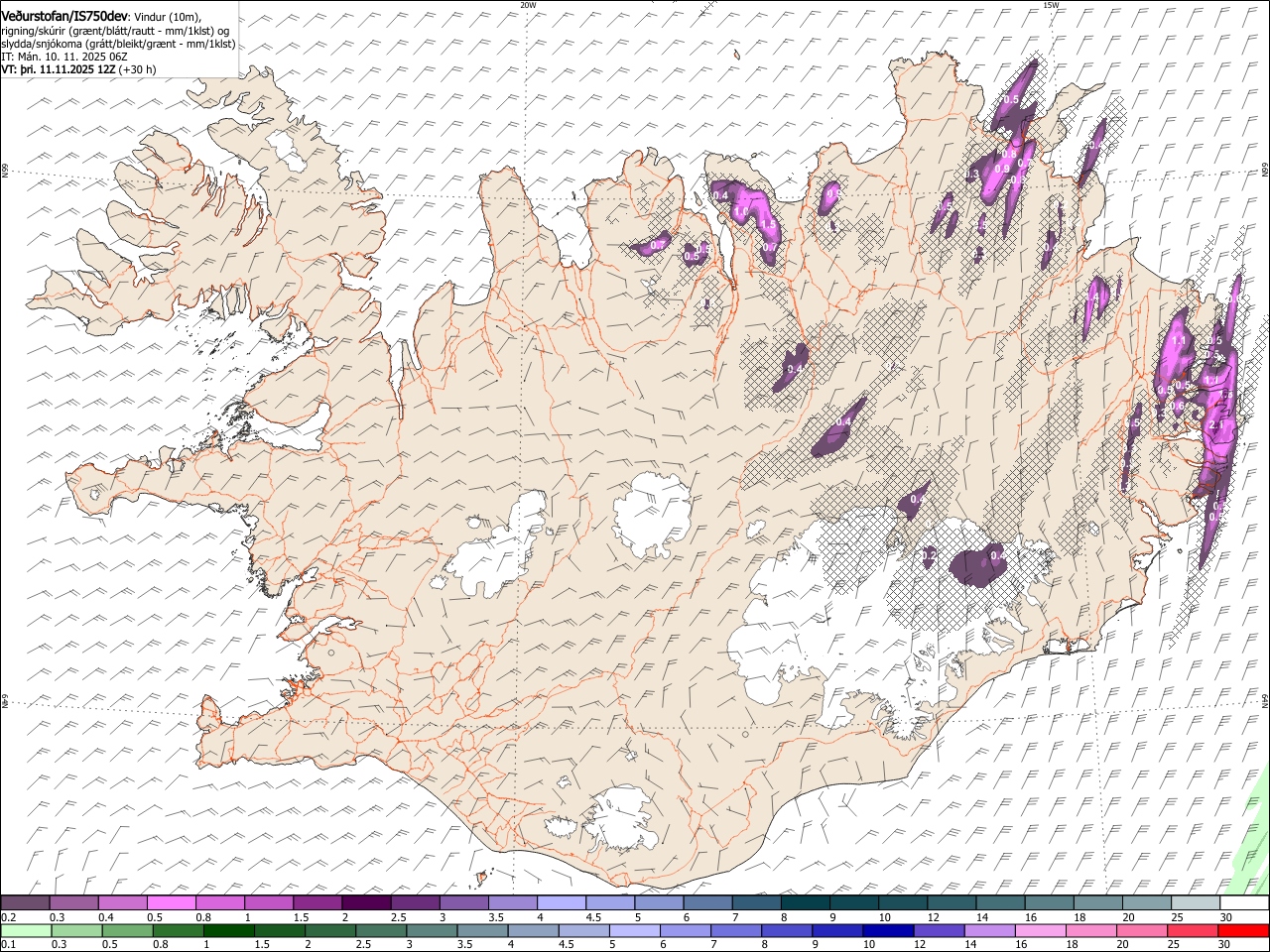Click the '0.8' label under the purple legend row
The height and width of the screenshot is (952, 1270).
(x=203, y=917)
